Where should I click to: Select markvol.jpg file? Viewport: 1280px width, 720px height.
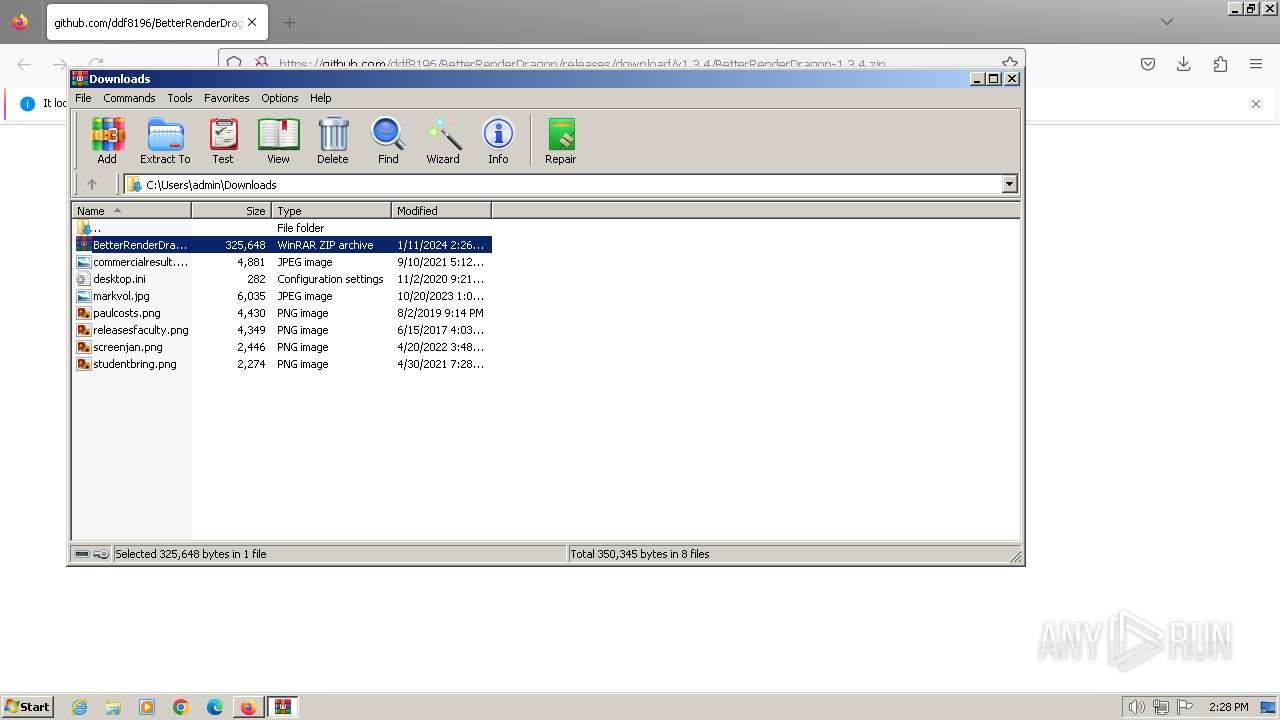pos(283,296)
